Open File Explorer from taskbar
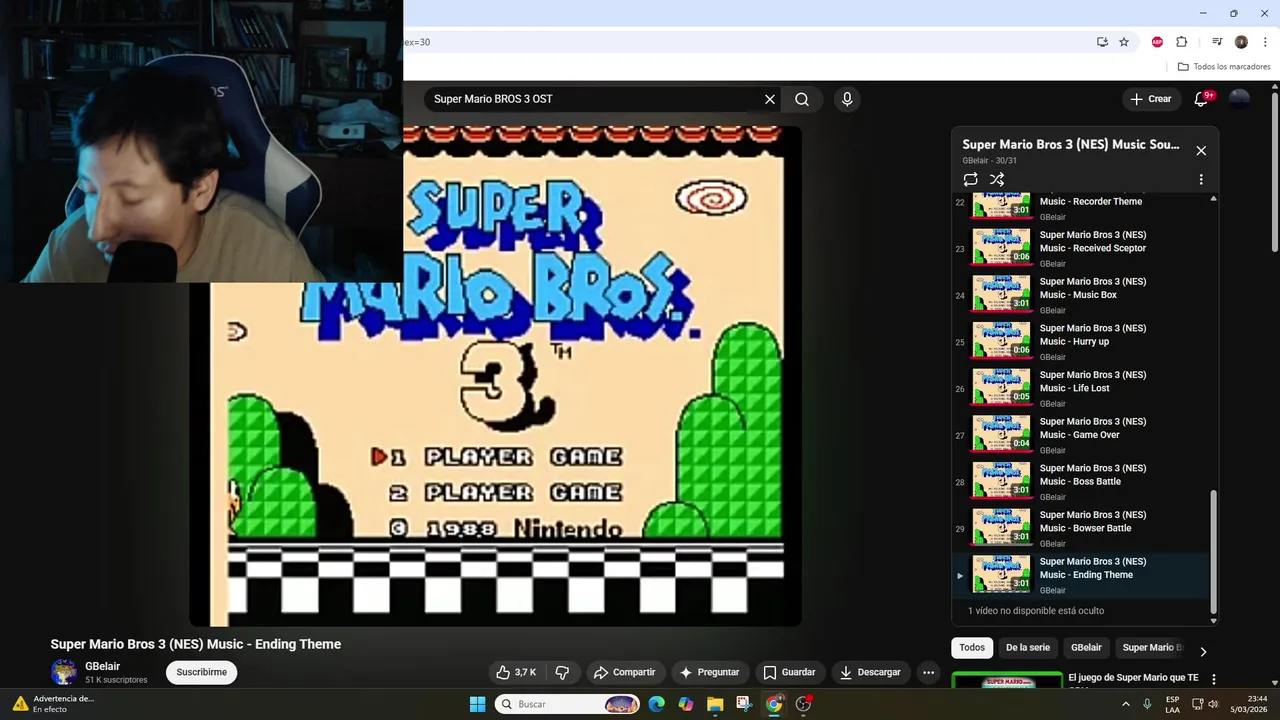The width and height of the screenshot is (1280, 720). coord(715,704)
